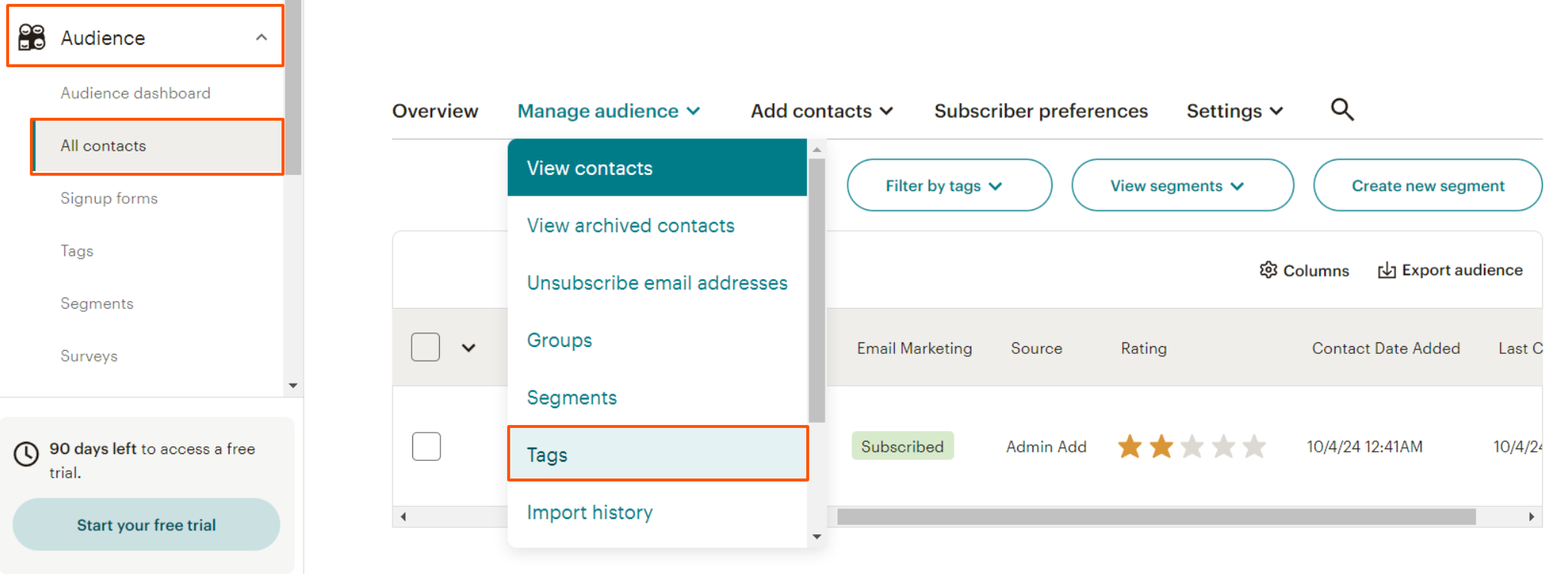This screenshot has width=1568, height=574.
Task: Open Surveys in sidebar
Action: click(x=89, y=356)
